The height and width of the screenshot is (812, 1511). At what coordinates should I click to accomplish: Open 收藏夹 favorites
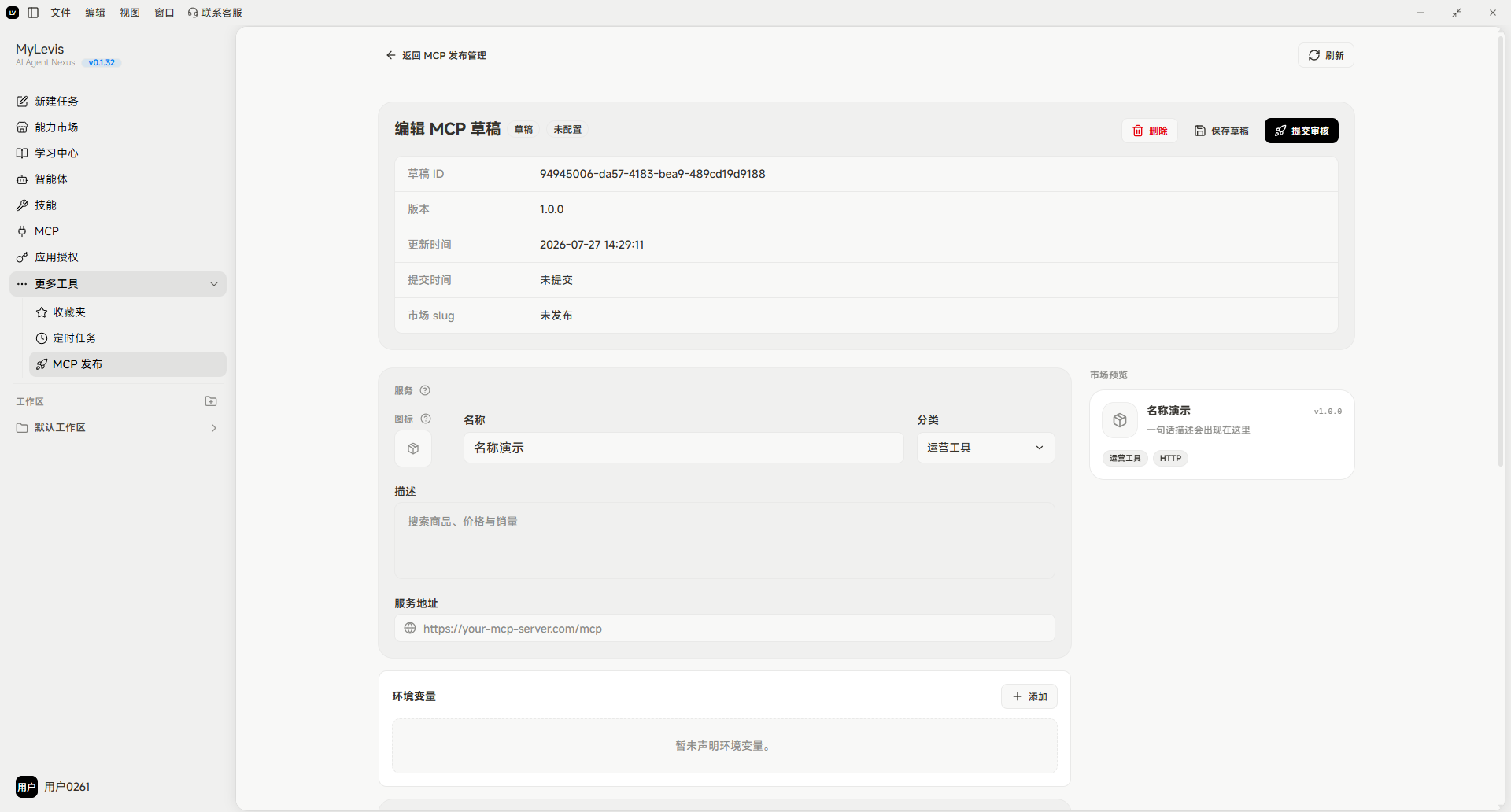pos(127,312)
